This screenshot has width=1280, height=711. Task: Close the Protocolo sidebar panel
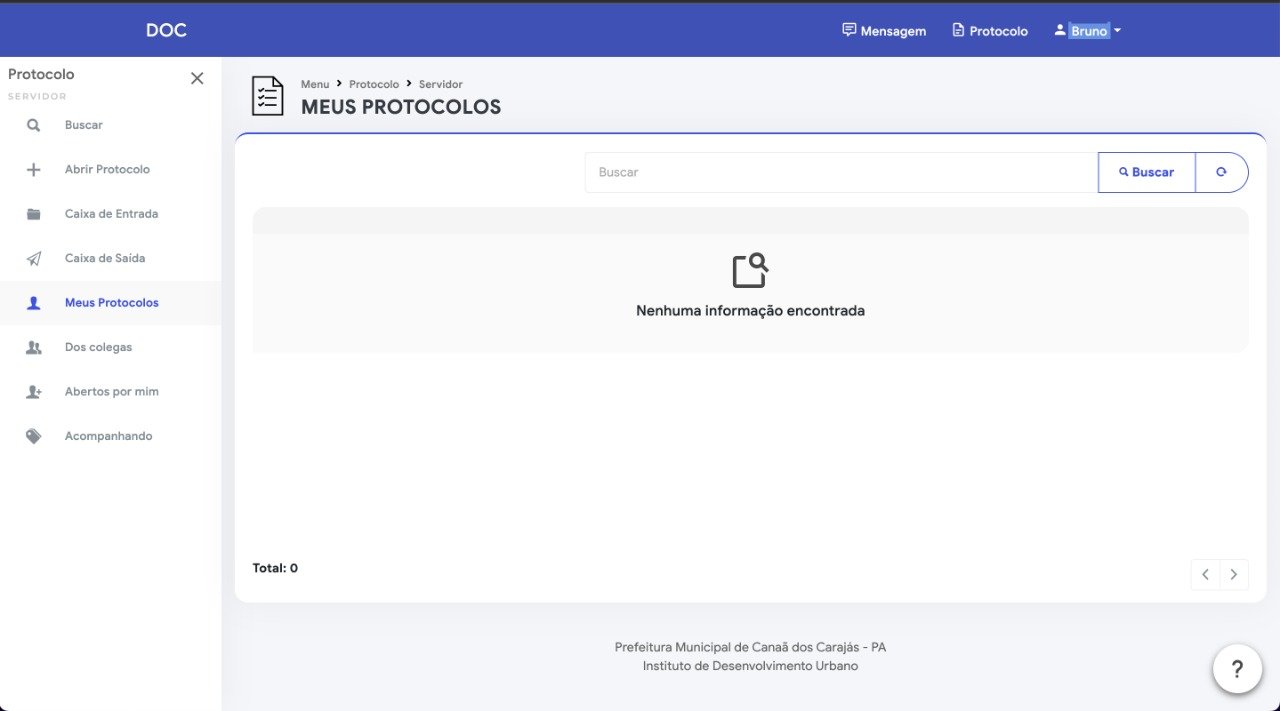(x=197, y=78)
